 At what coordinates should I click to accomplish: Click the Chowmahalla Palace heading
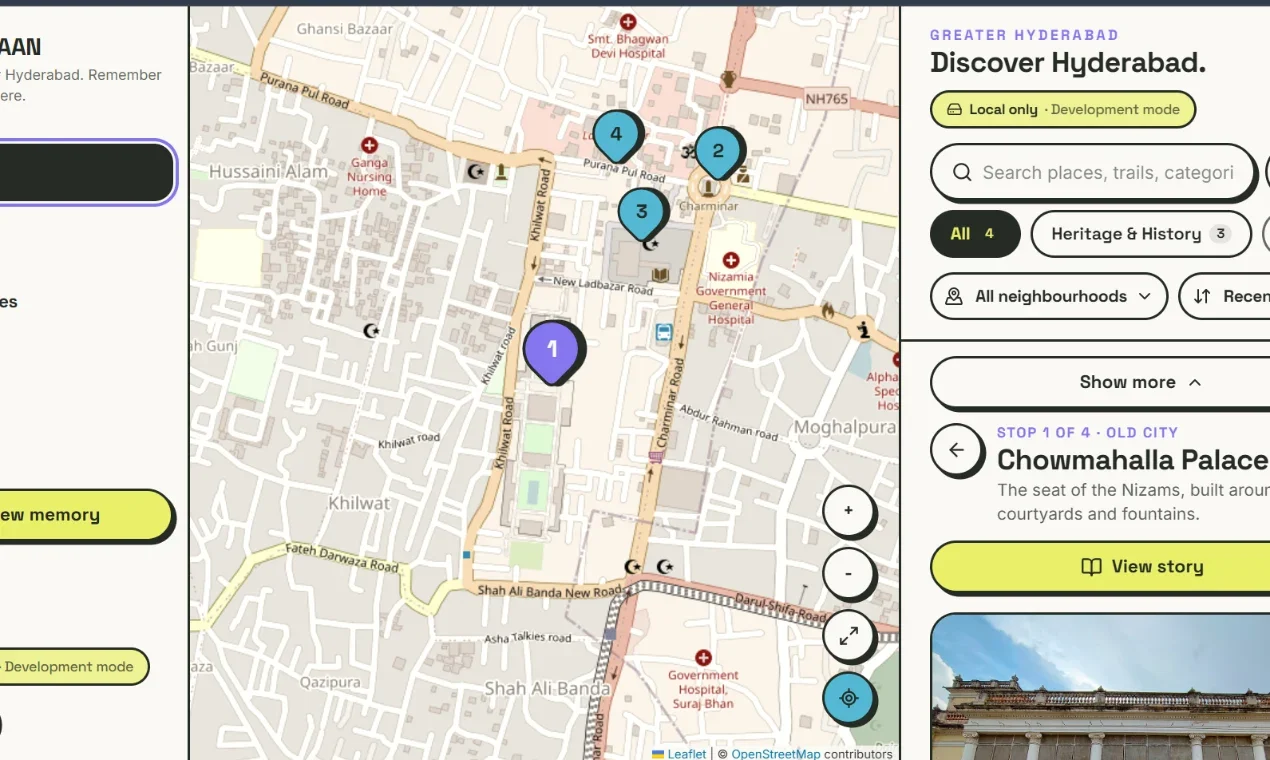coord(1132,460)
